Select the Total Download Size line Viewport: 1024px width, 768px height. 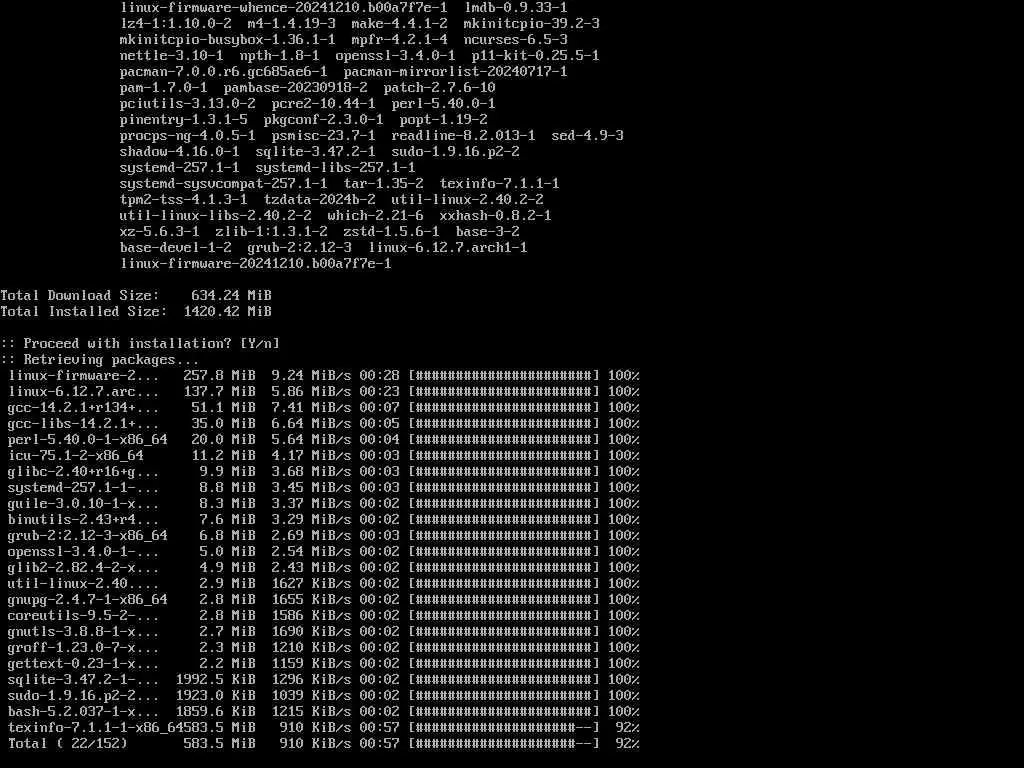(x=136, y=295)
